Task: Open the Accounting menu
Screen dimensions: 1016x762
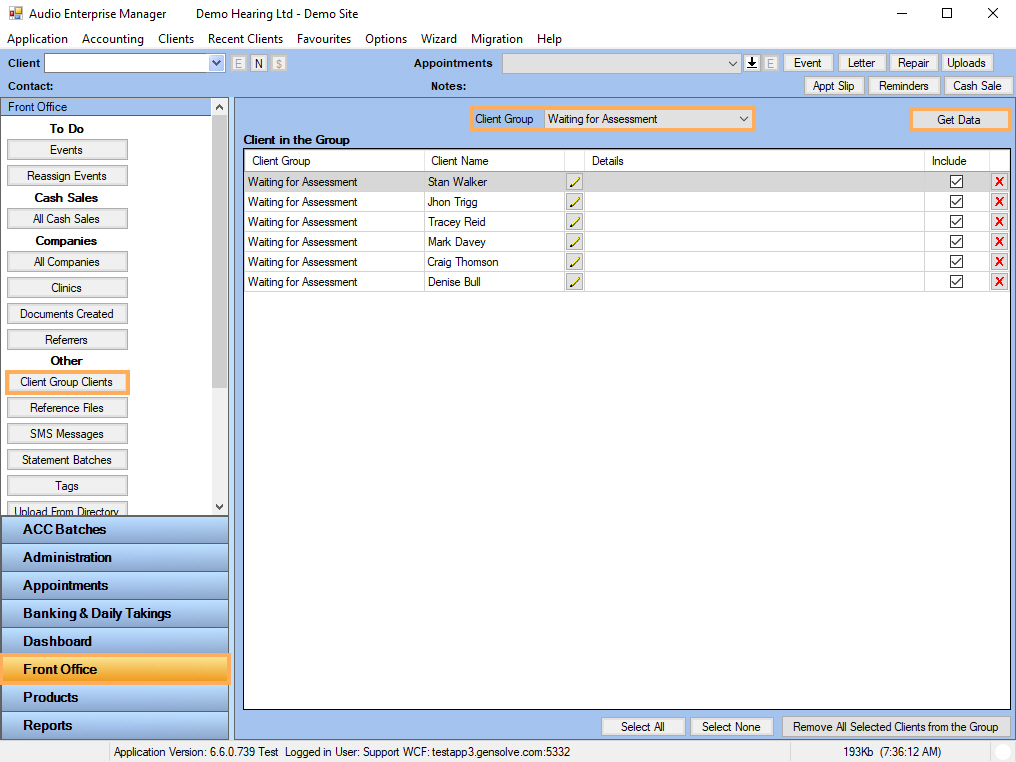Action: pyautogui.click(x=112, y=39)
